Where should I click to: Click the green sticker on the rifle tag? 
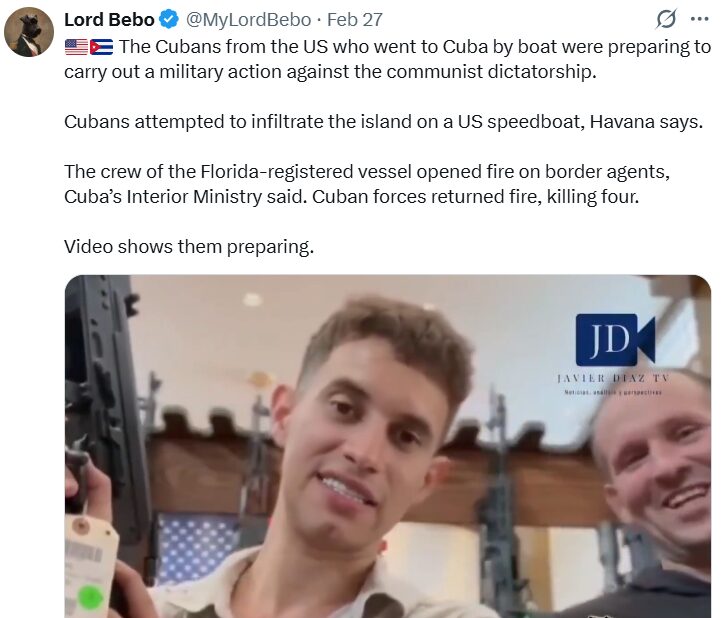[x=90, y=597]
